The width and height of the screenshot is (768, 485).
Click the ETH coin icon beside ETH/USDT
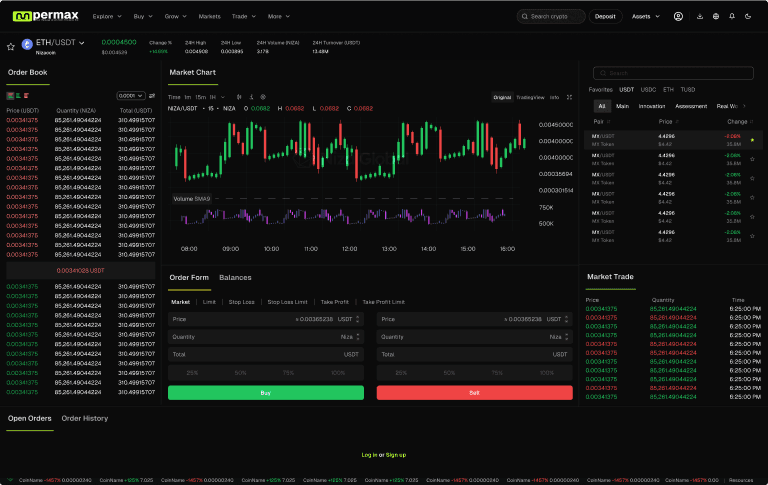[x=27, y=45]
